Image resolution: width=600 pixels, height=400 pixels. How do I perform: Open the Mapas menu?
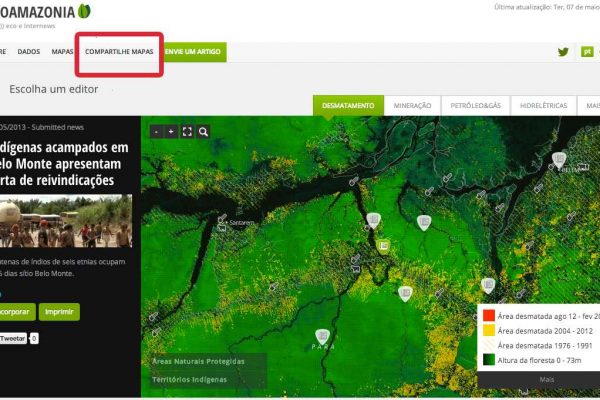[63, 52]
